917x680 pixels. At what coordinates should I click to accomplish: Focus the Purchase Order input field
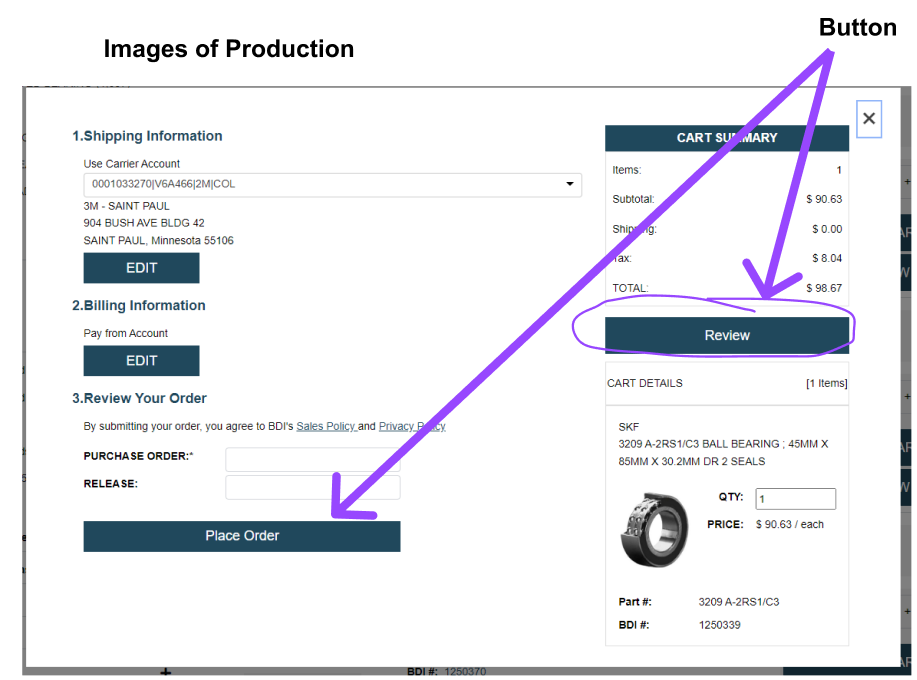pyautogui.click(x=313, y=460)
